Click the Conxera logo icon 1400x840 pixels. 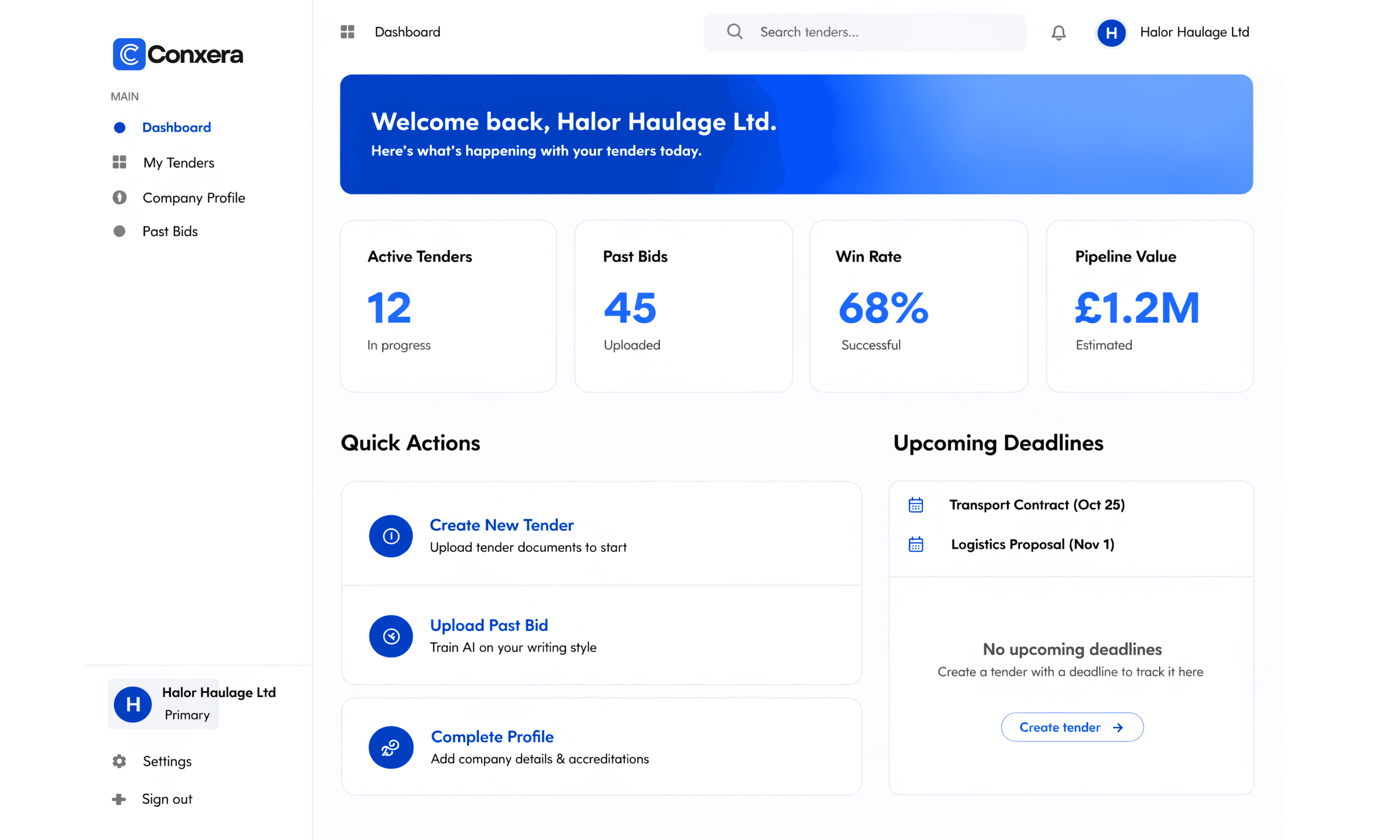tap(129, 54)
